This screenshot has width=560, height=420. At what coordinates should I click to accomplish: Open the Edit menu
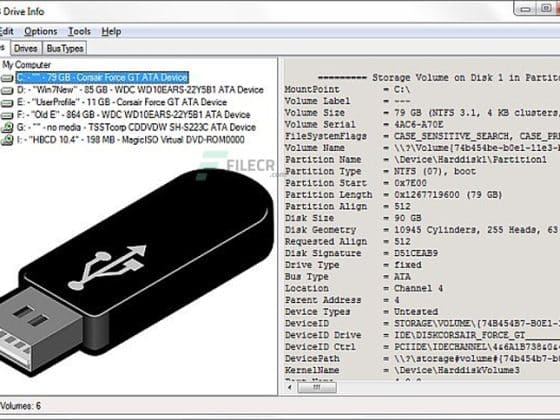[x=7, y=31]
